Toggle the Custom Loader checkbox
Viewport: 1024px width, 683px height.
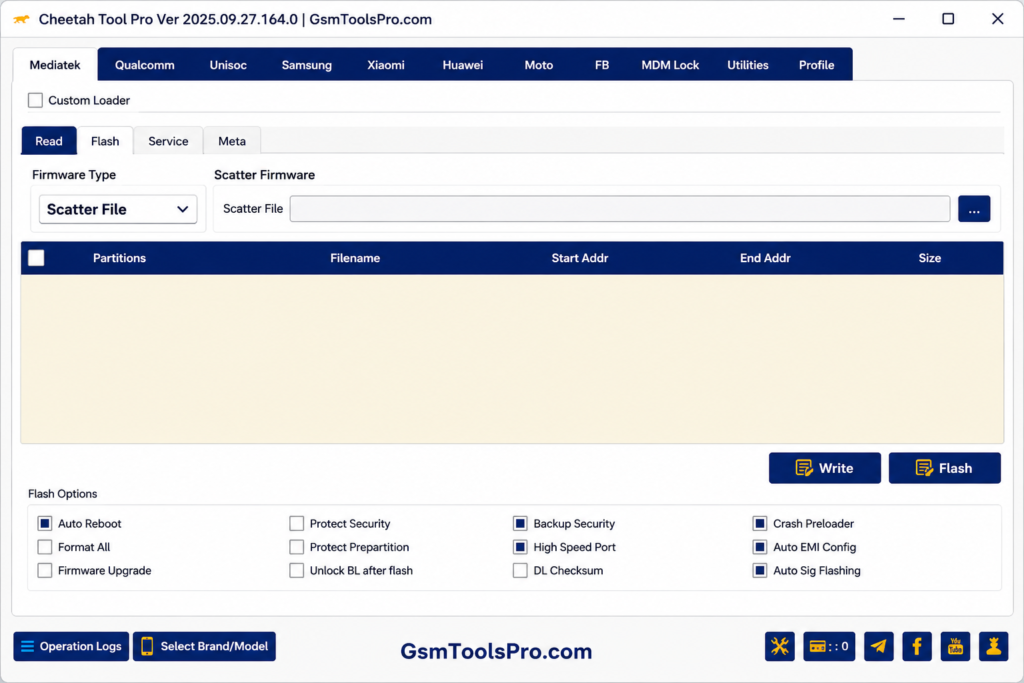pyautogui.click(x=35, y=100)
